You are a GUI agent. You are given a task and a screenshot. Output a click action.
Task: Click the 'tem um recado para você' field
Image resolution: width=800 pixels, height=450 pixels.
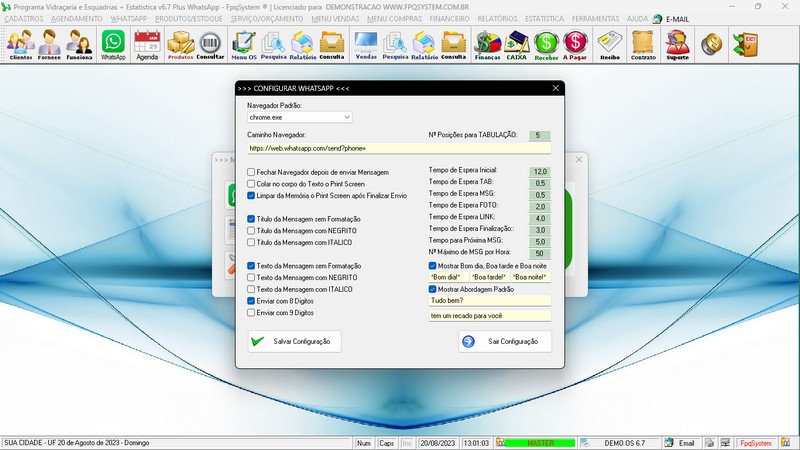click(490, 316)
